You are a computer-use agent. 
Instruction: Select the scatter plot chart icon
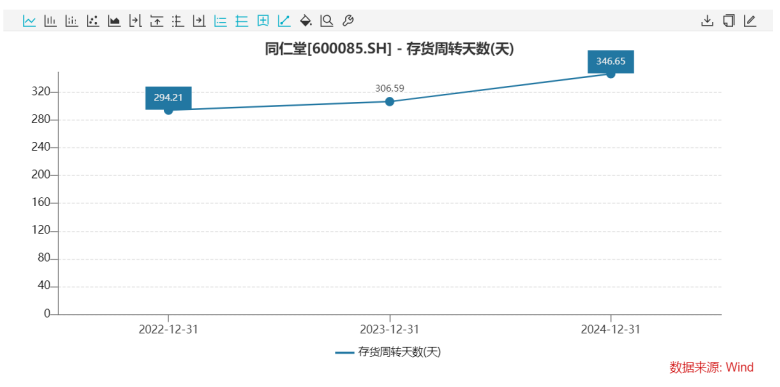pos(93,21)
